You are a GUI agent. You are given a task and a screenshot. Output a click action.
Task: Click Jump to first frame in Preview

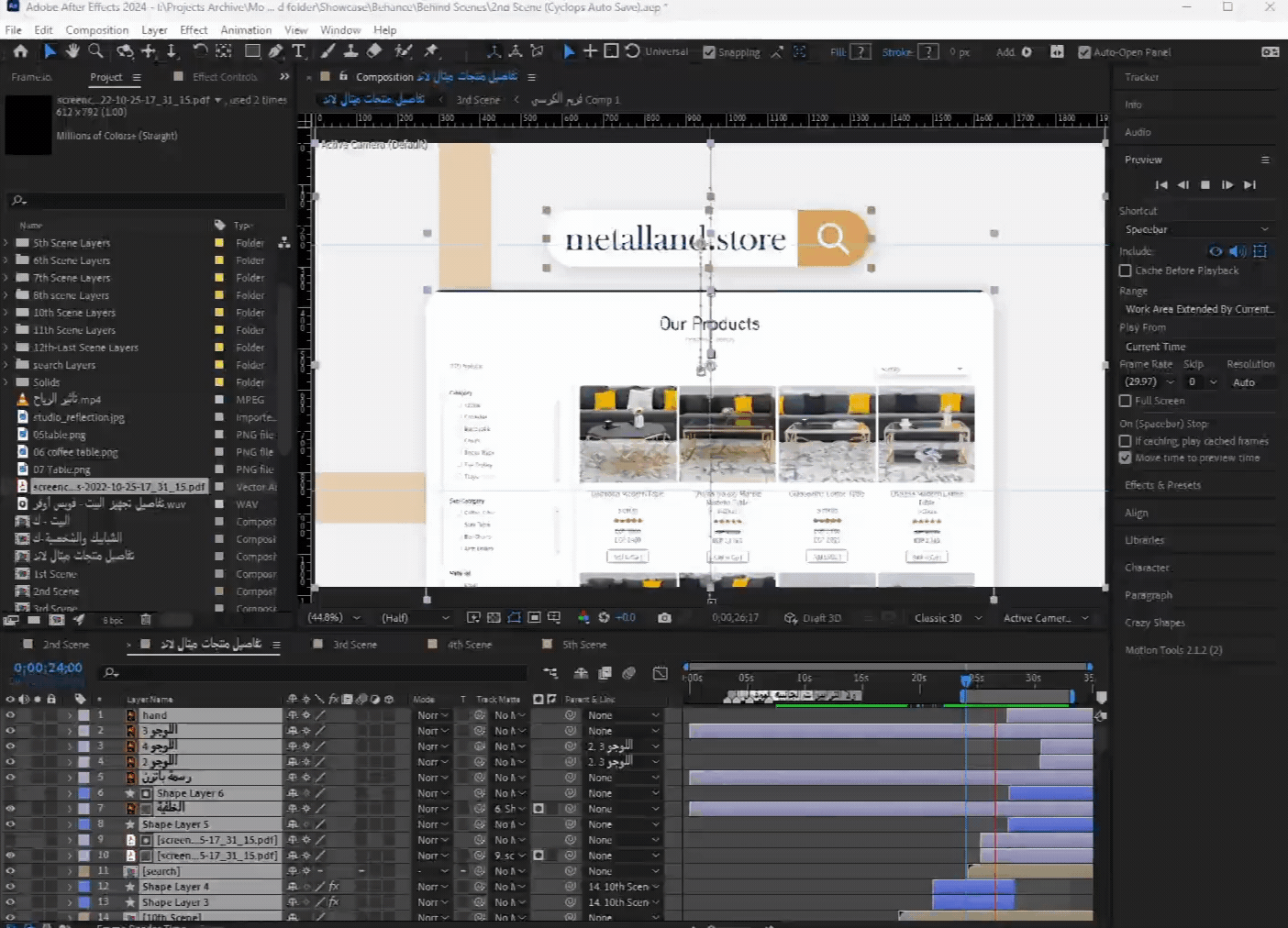pos(1161,185)
